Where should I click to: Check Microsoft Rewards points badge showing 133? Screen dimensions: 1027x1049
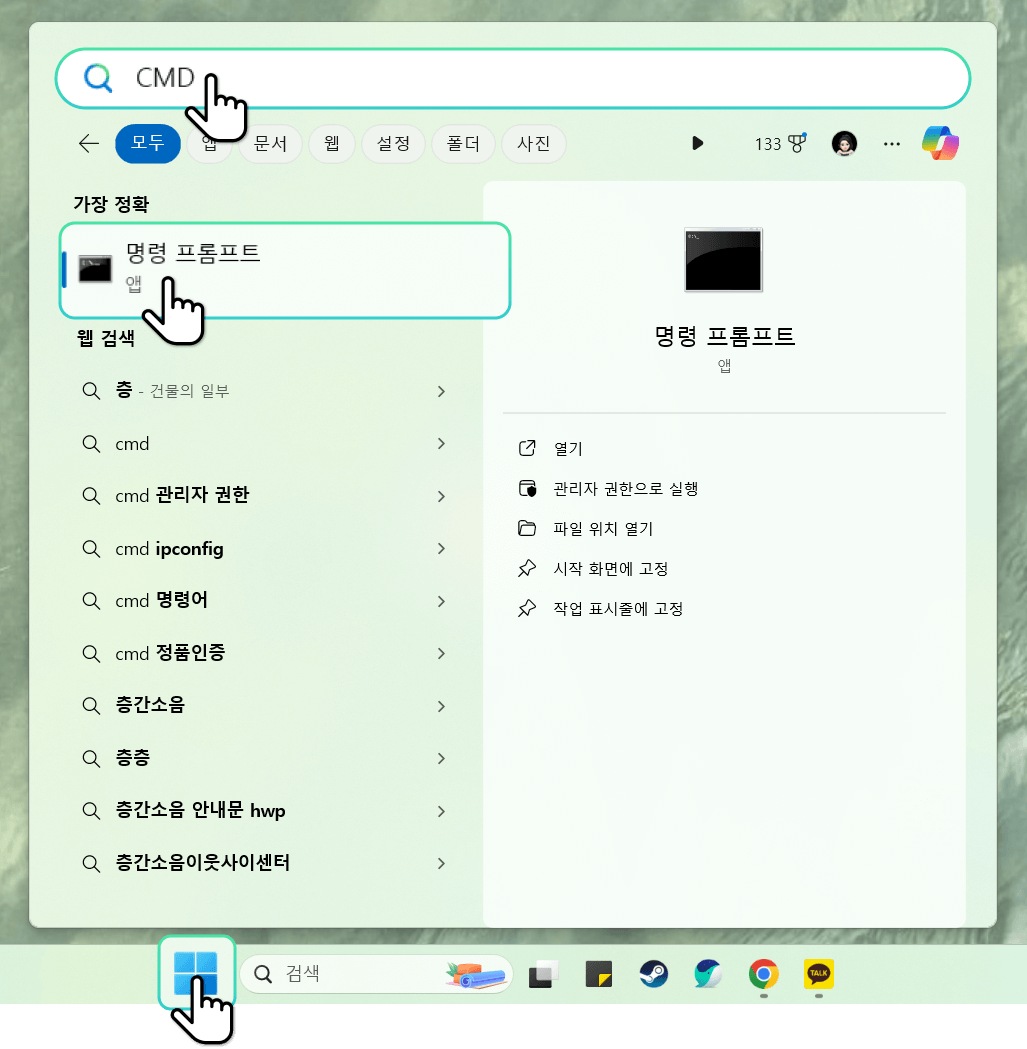pyautogui.click(x=778, y=143)
